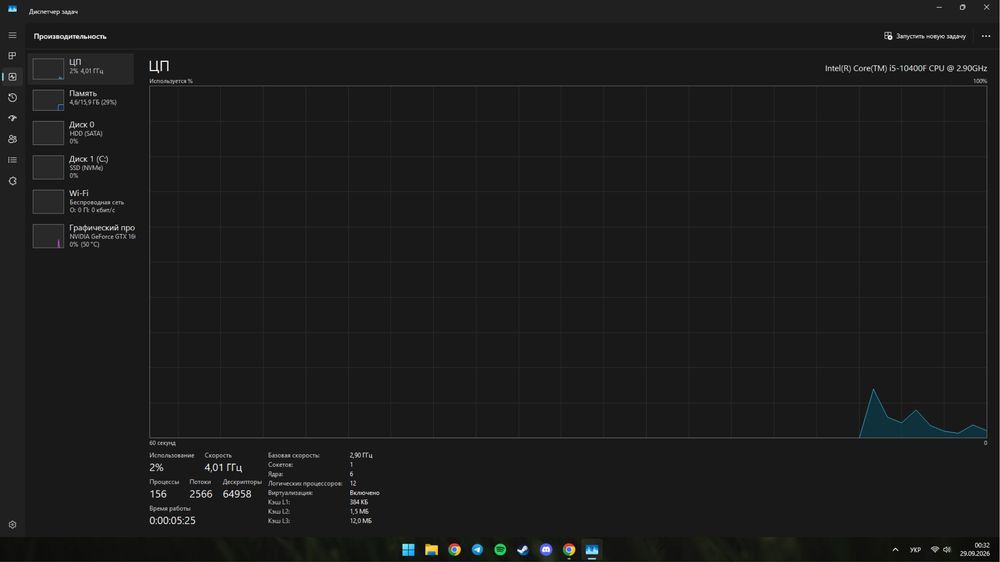Screen dimensions: 1000x562
Task: Open Task Manager settings gear
Action: tap(12, 524)
